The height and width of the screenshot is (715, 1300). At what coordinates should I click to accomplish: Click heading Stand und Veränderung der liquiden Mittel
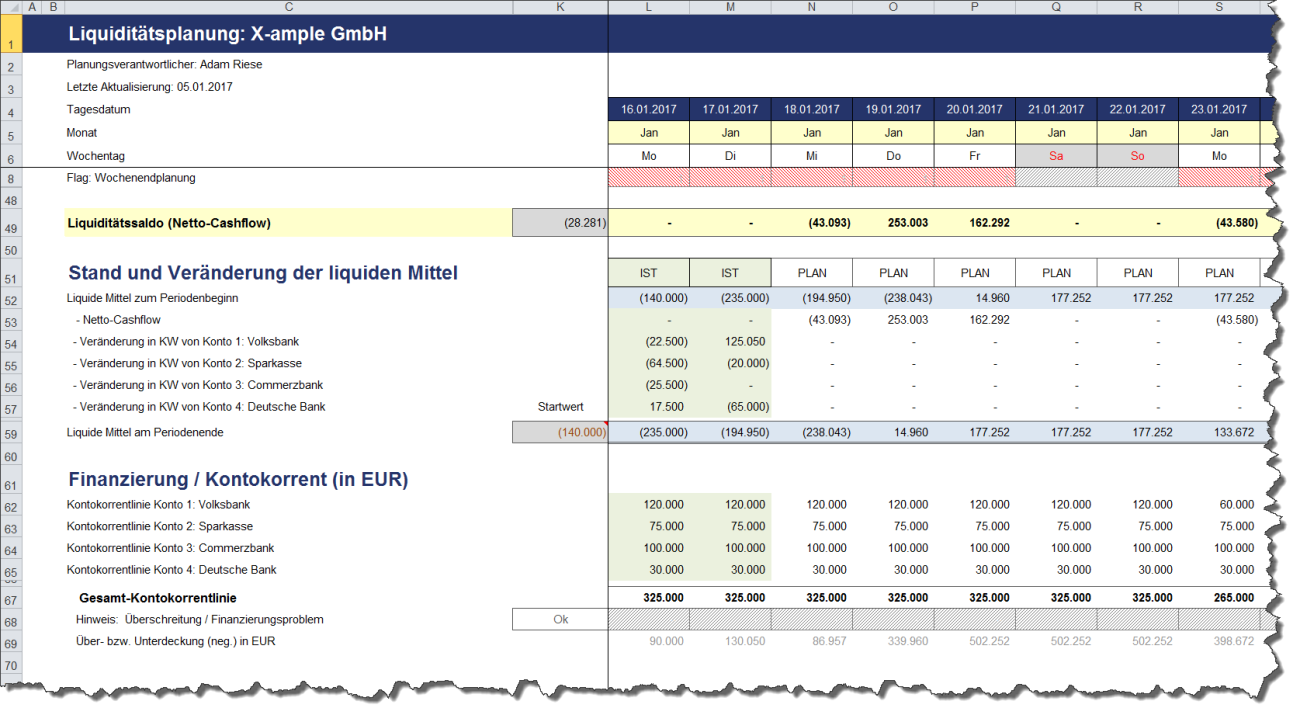[x=263, y=272]
